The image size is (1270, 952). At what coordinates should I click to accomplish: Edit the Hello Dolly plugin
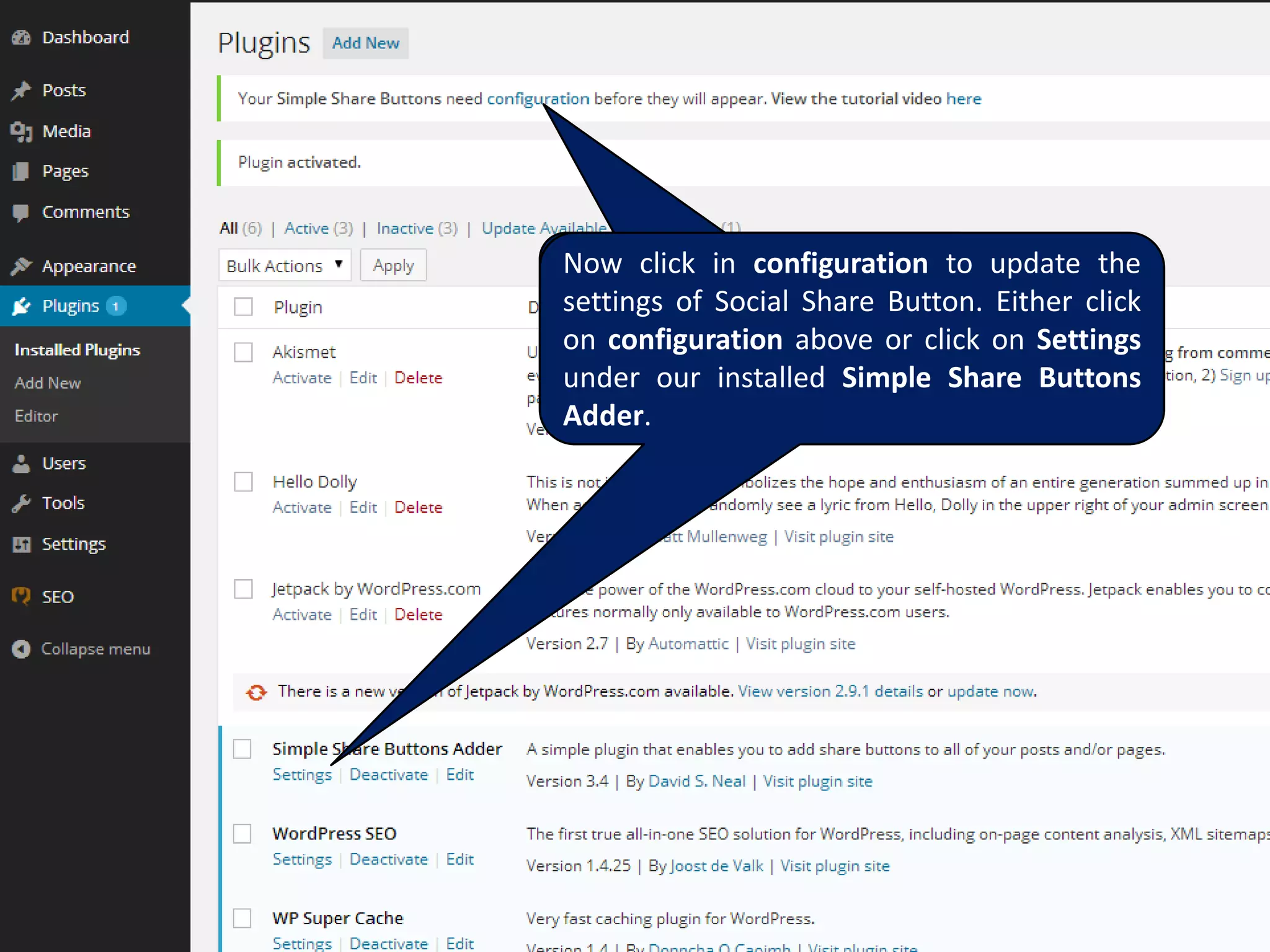363,508
